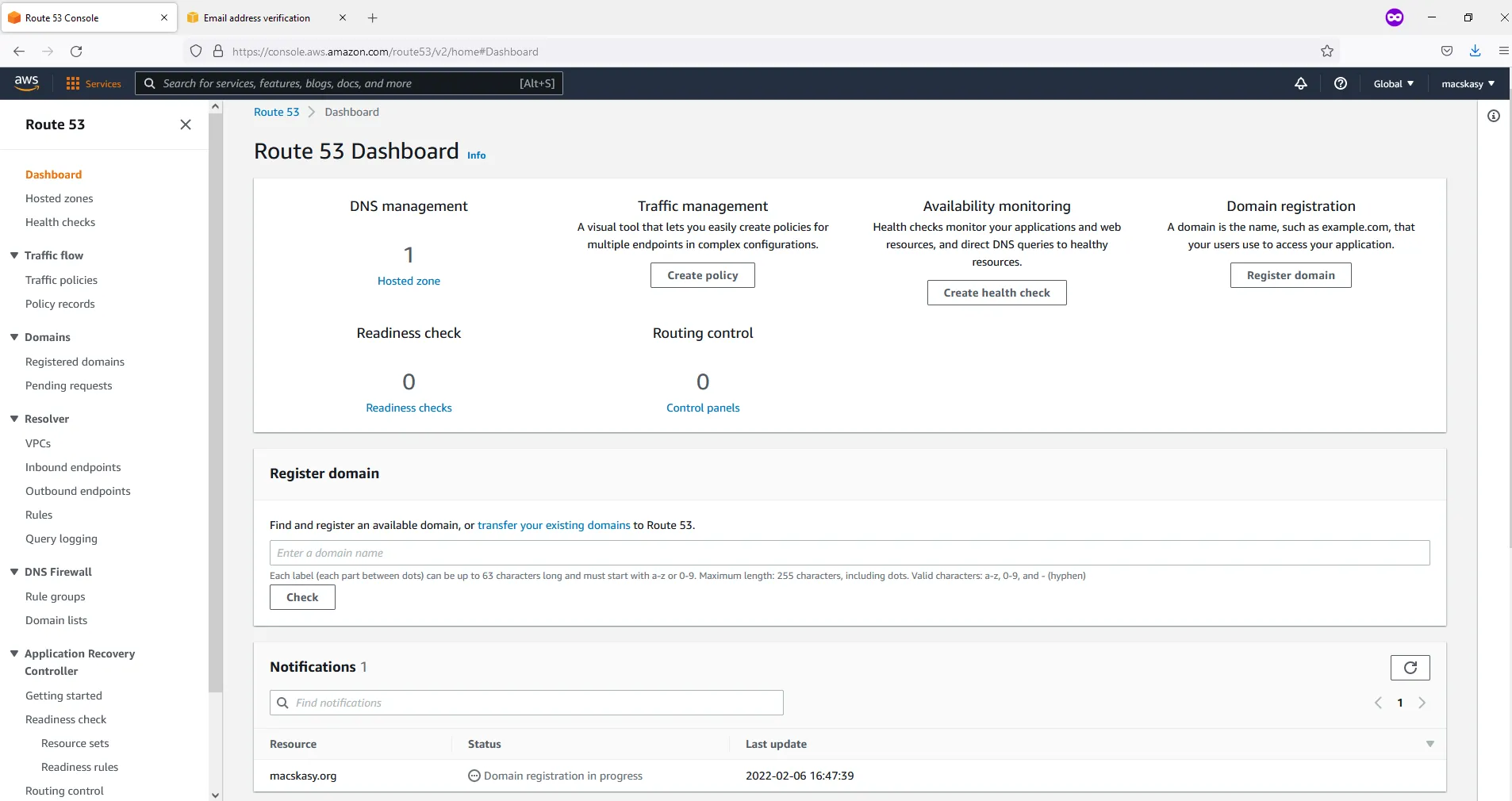Open Rule groups in sidebar
The image size is (1512, 801).
tap(55, 596)
